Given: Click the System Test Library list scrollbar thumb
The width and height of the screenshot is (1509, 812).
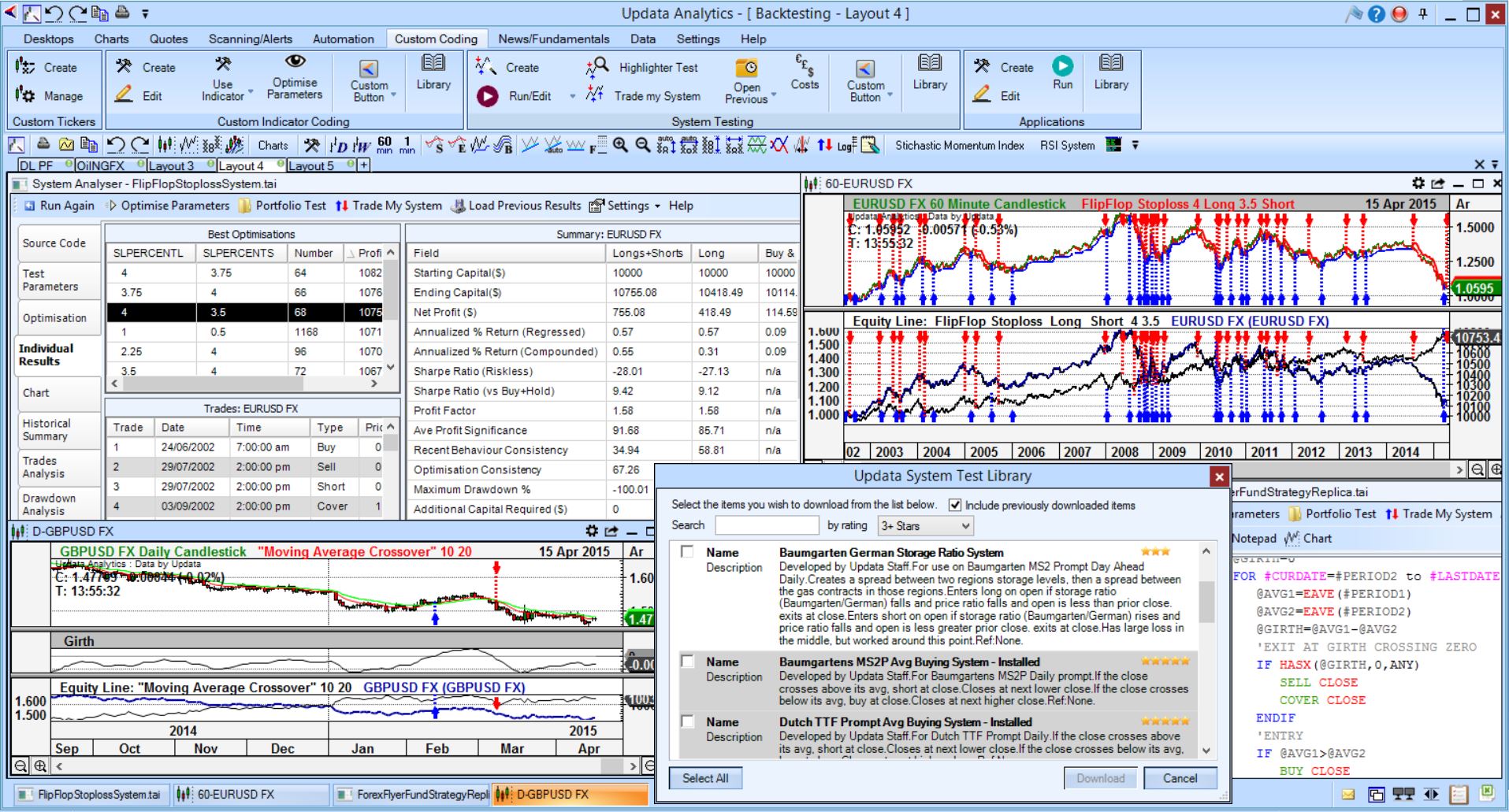Looking at the screenshot, I should point(1206,601).
